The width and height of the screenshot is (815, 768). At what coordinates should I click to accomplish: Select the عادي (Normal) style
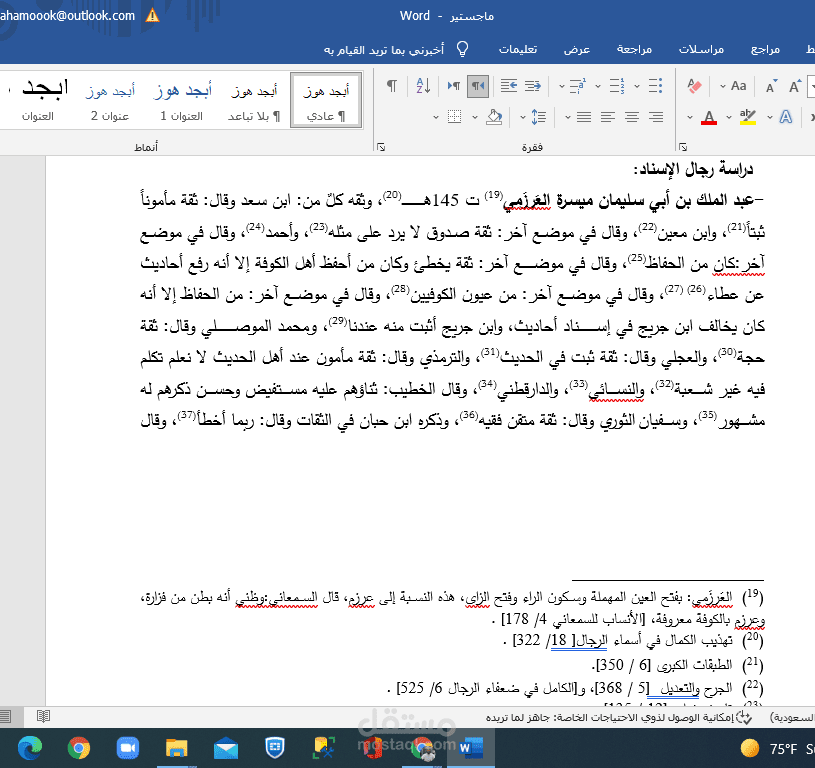click(326, 100)
